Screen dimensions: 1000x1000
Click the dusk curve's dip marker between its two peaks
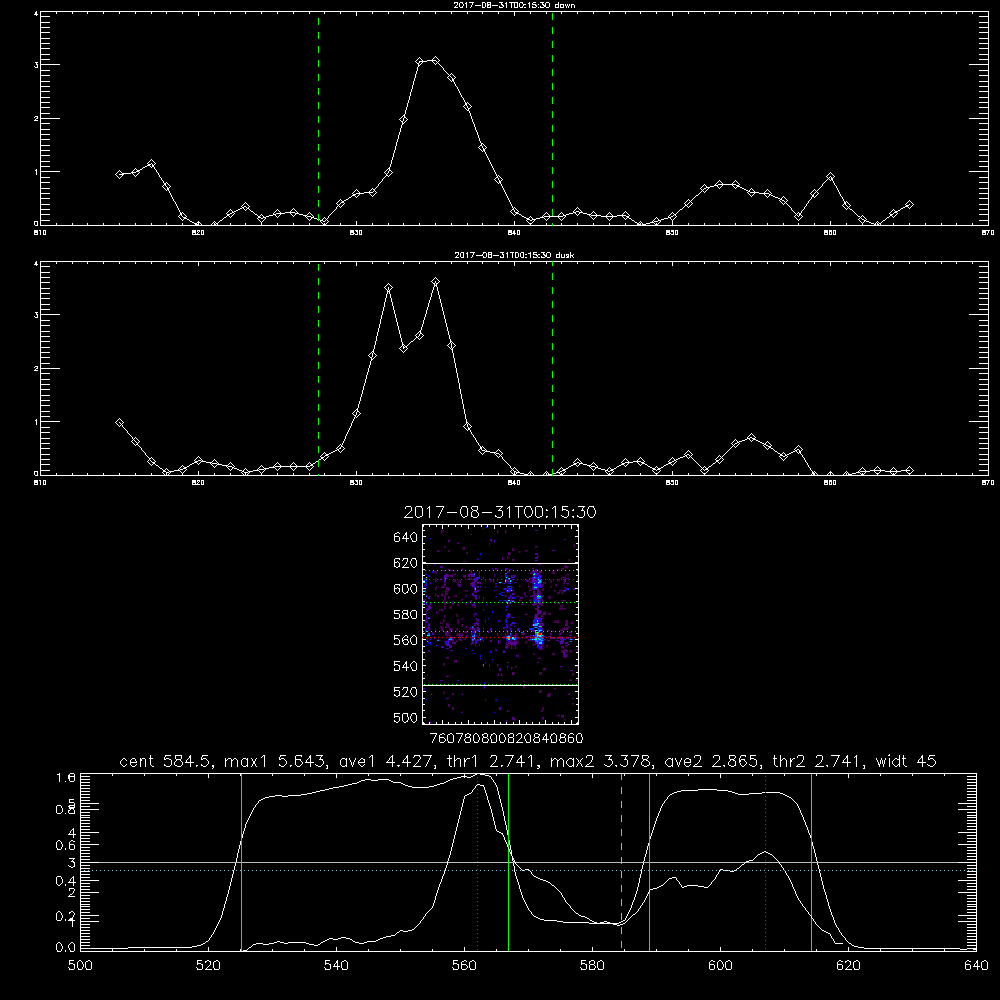[404, 348]
